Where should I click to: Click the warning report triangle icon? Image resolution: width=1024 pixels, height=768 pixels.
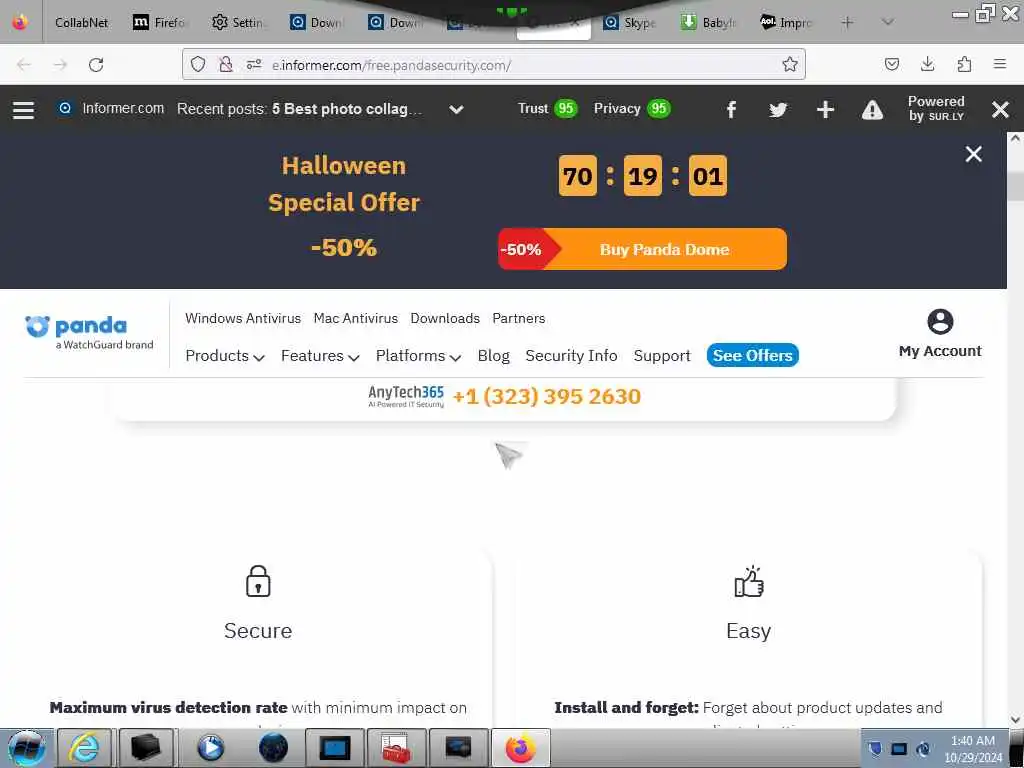coord(872,110)
